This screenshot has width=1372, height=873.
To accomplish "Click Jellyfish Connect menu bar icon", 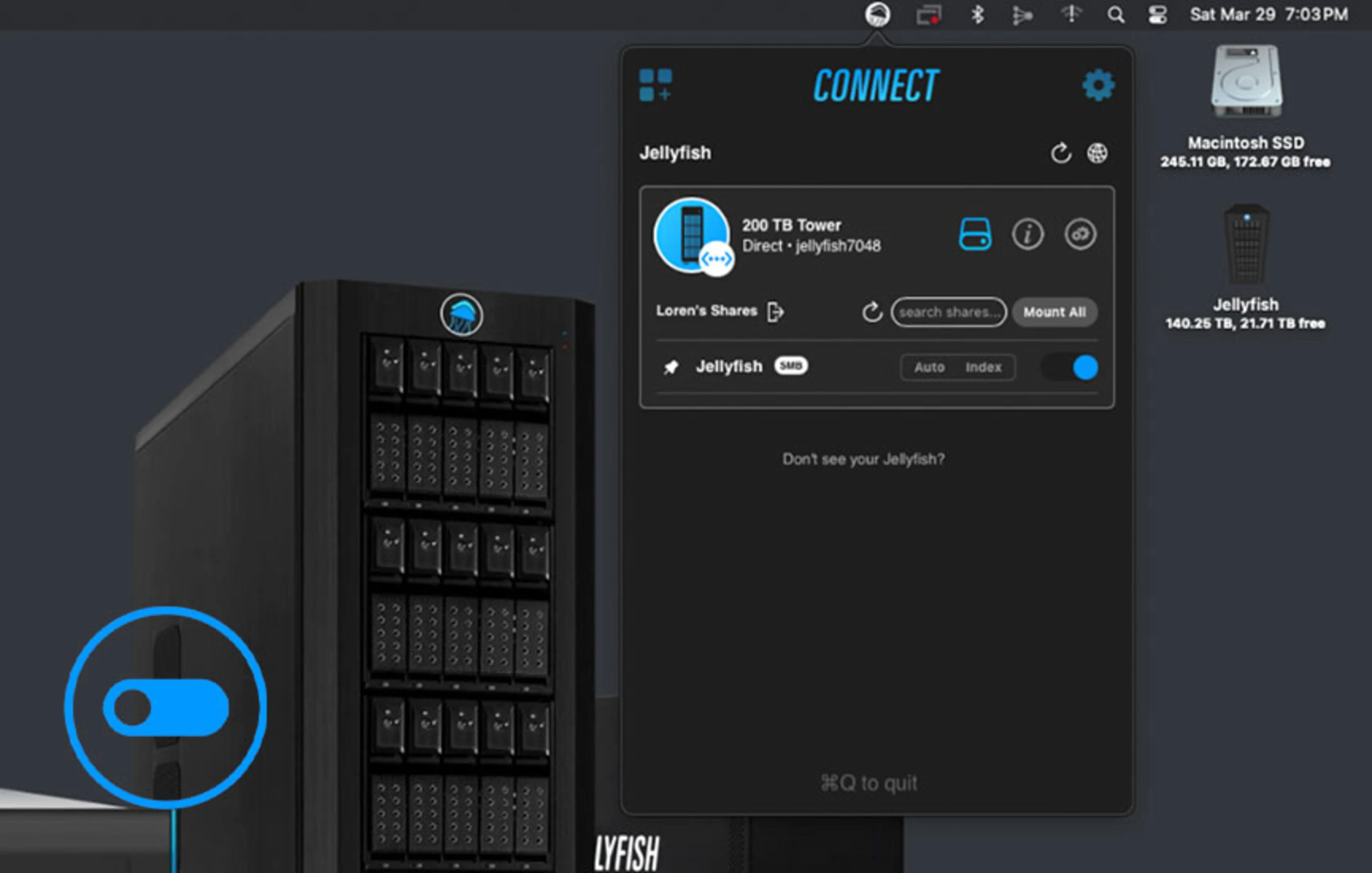I will pos(878,15).
